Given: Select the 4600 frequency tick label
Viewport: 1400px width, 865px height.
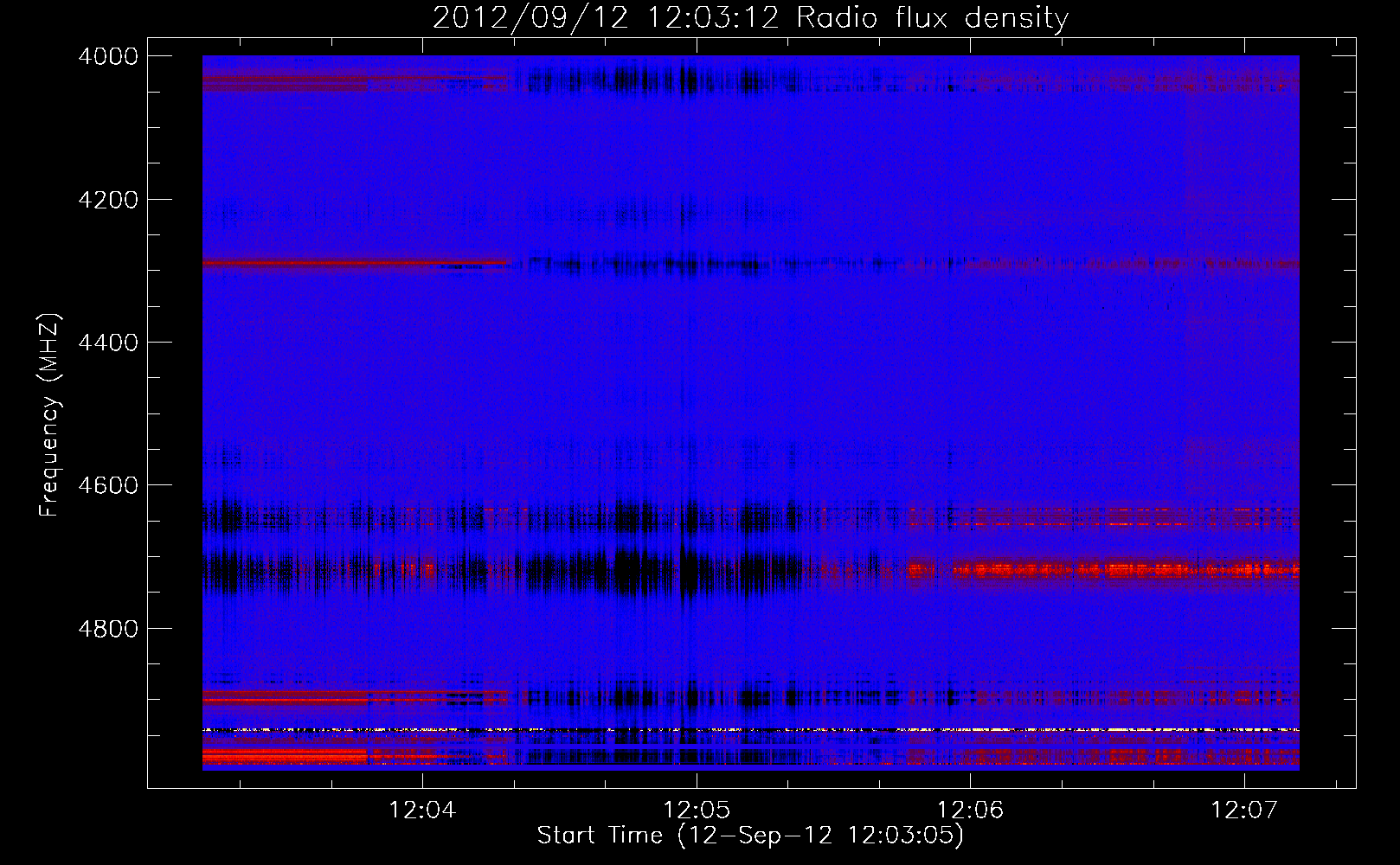Looking at the screenshot, I should click(x=108, y=485).
